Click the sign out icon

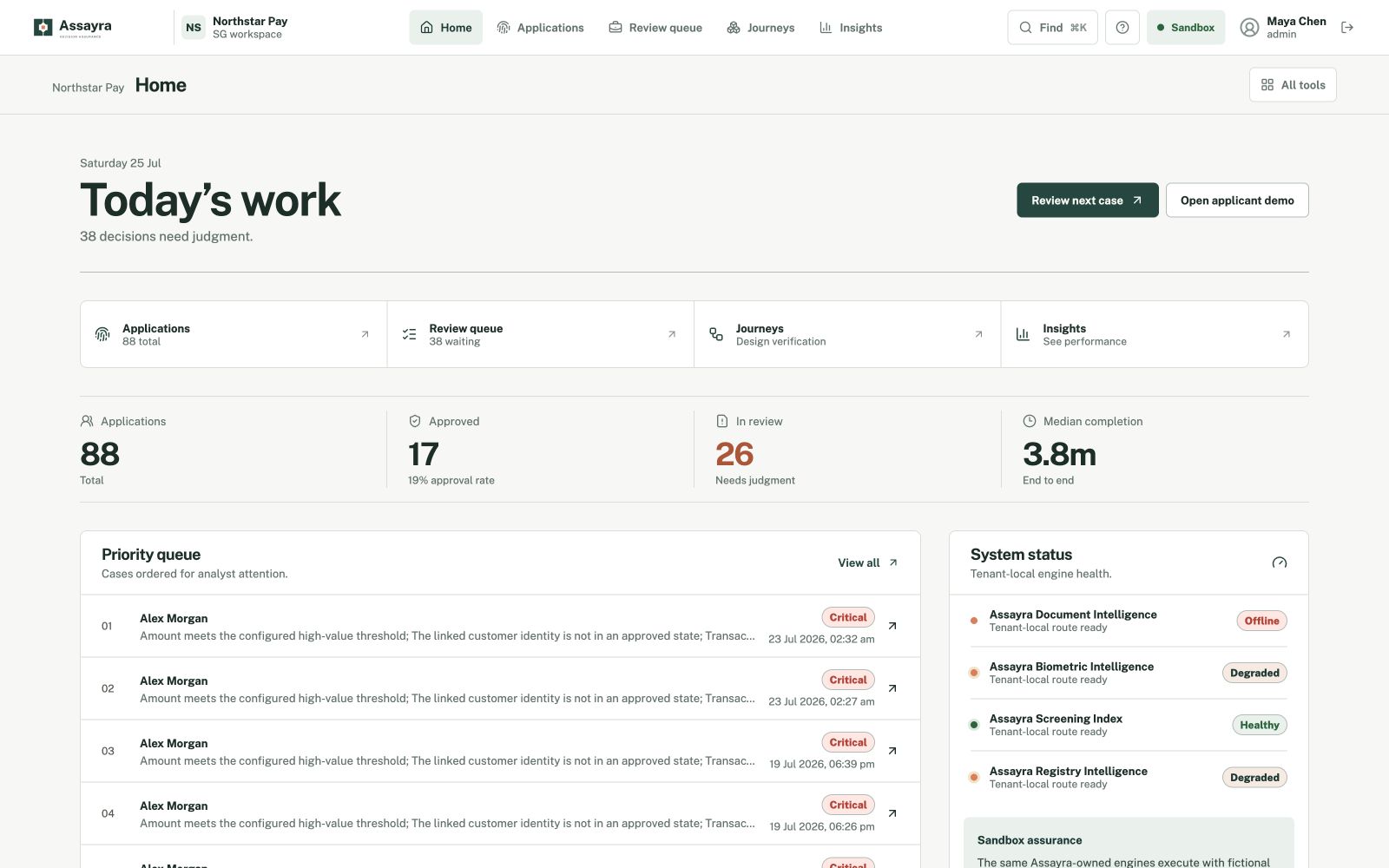[1347, 28]
